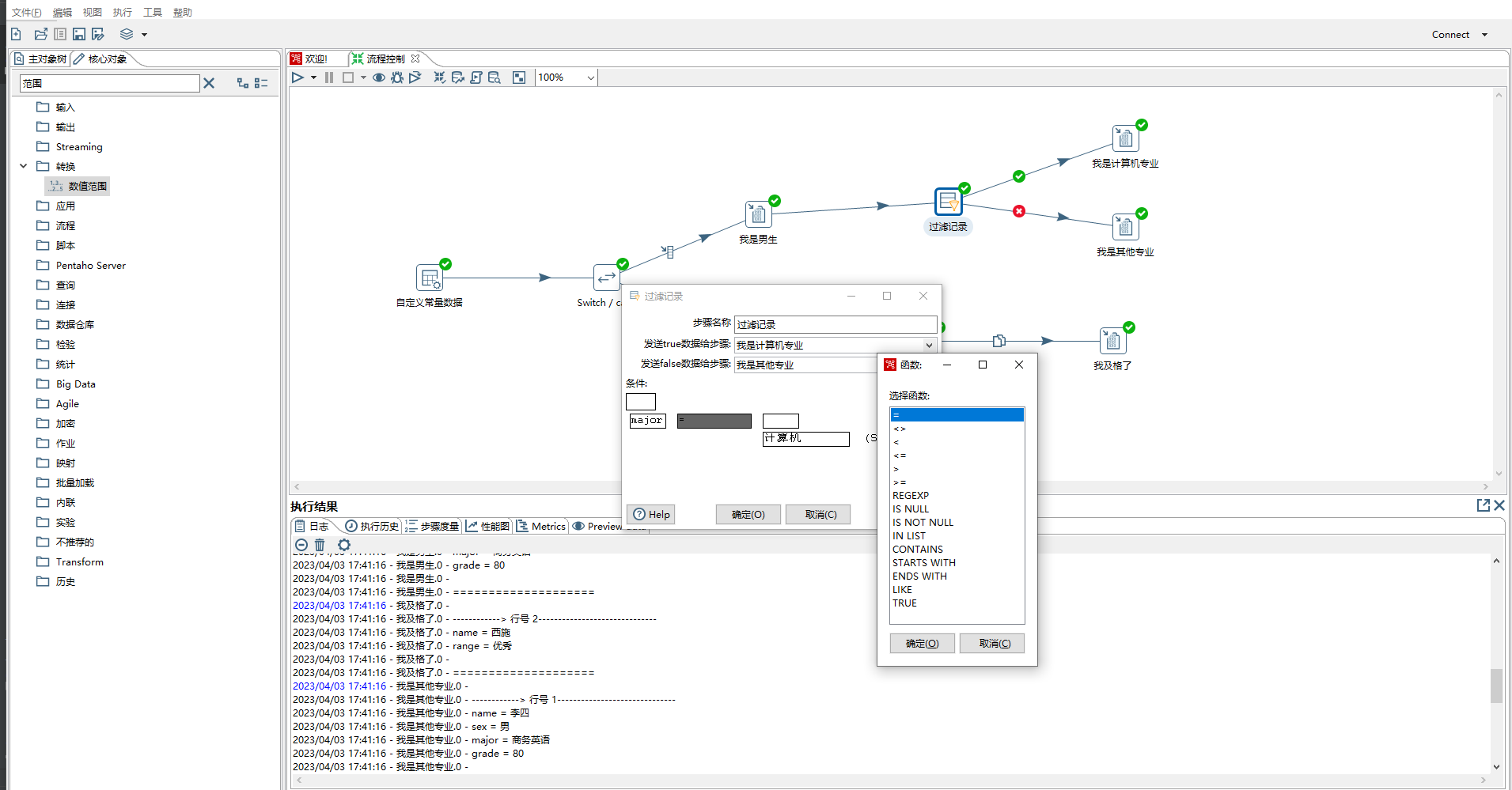The image size is (1512, 790).
Task: Click the Help button in the 过滤记录 dialog
Action: point(651,514)
